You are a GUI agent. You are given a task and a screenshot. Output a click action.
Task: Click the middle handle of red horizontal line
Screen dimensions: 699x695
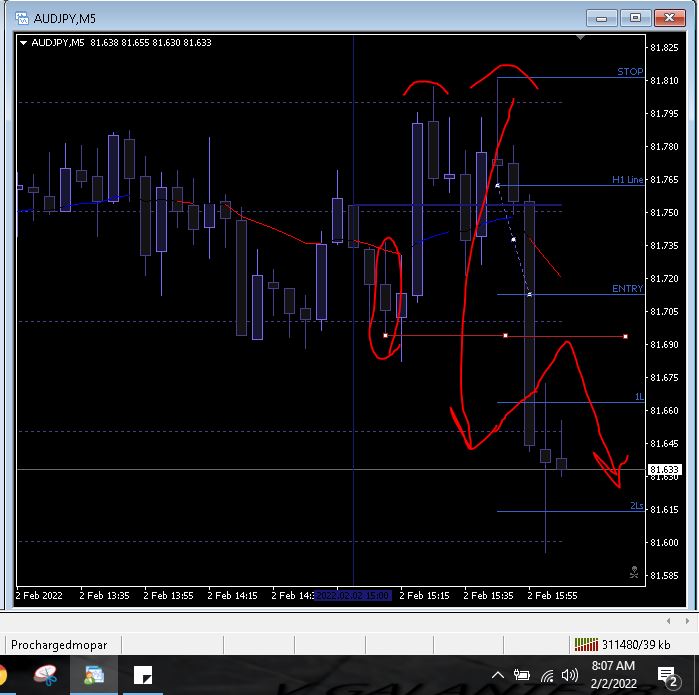(x=505, y=335)
